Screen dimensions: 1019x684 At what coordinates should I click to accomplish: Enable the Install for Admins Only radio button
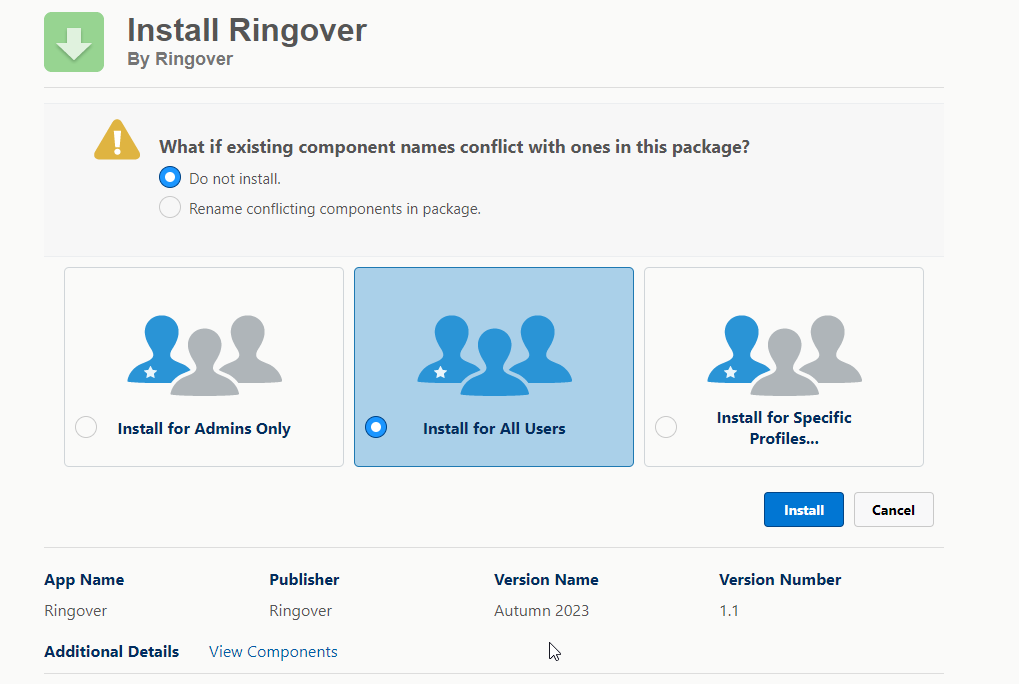[86, 427]
